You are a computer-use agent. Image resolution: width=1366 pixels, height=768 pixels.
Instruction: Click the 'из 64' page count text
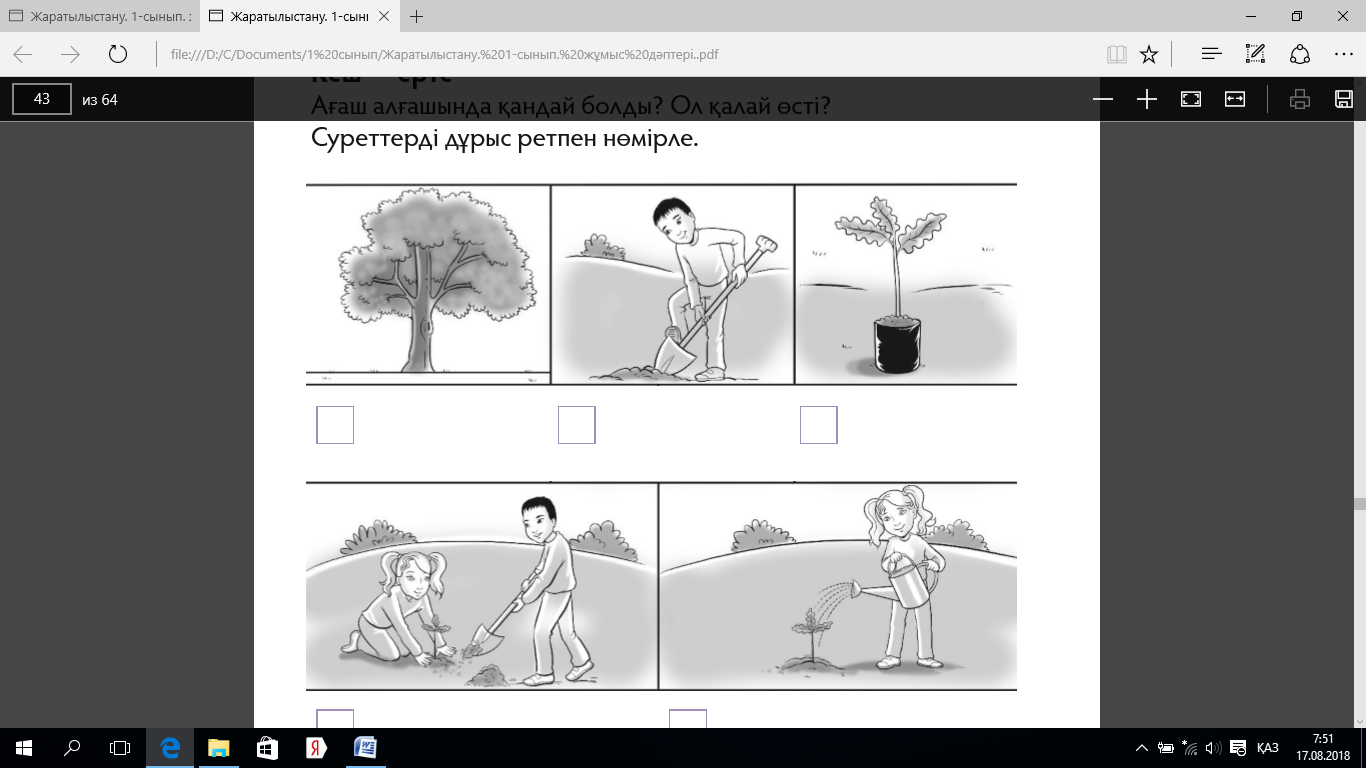(x=100, y=99)
